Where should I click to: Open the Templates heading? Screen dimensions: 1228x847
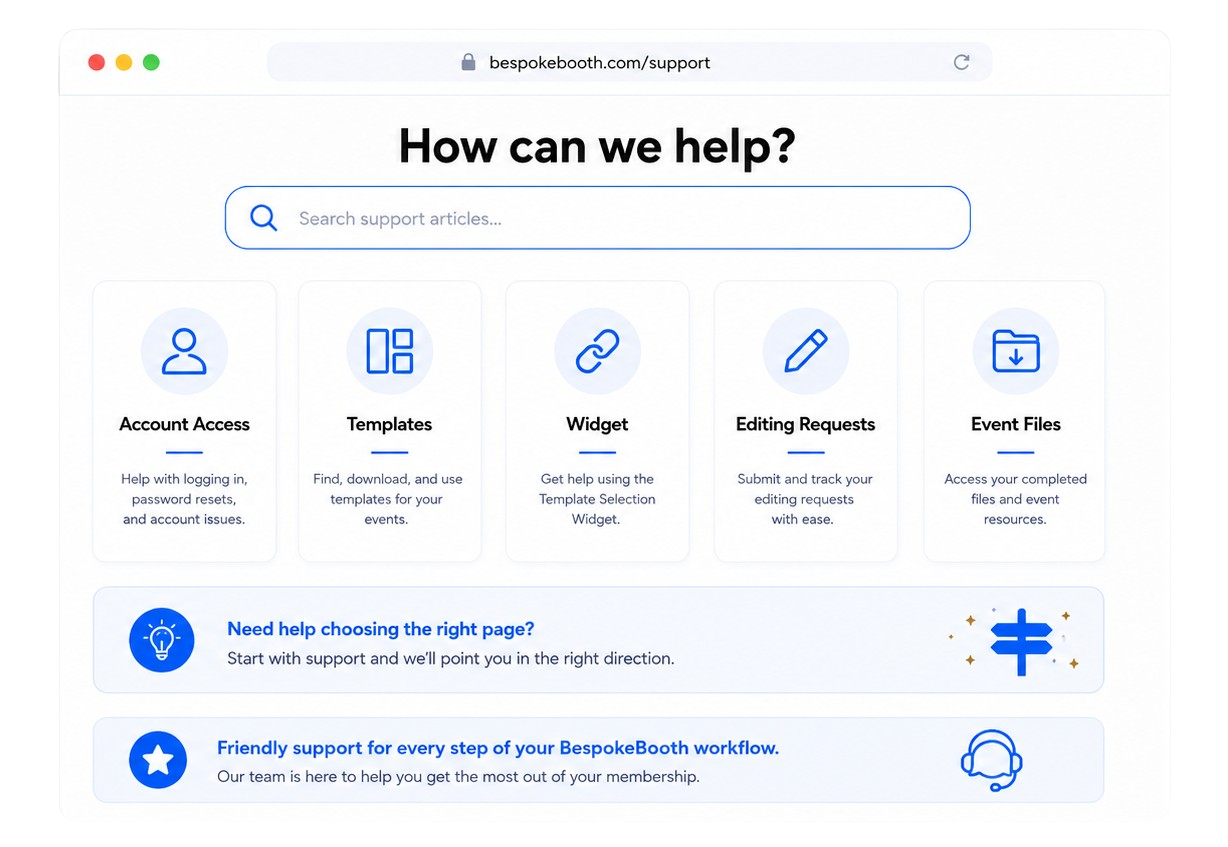tap(389, 424)
